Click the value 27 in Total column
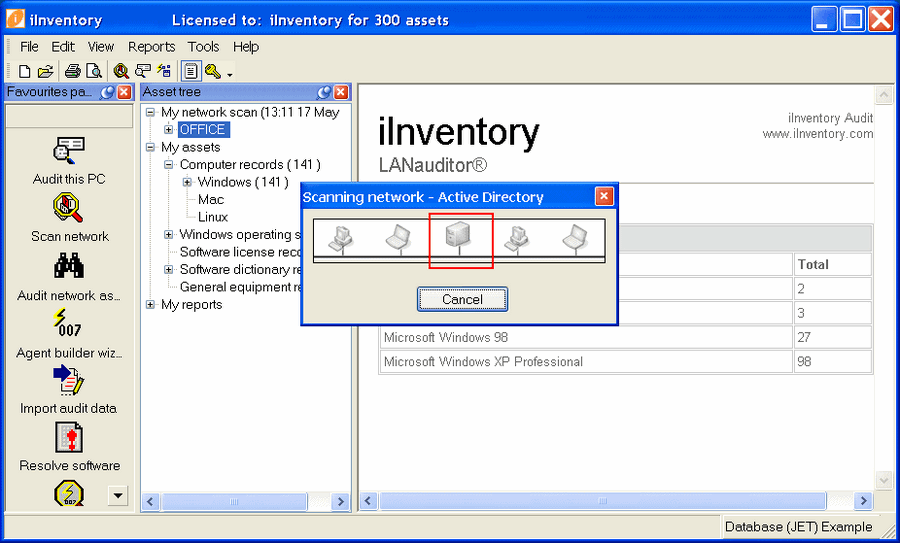Image resolution: width=900 pixels, height=543 pixels. tap(804, 338)
